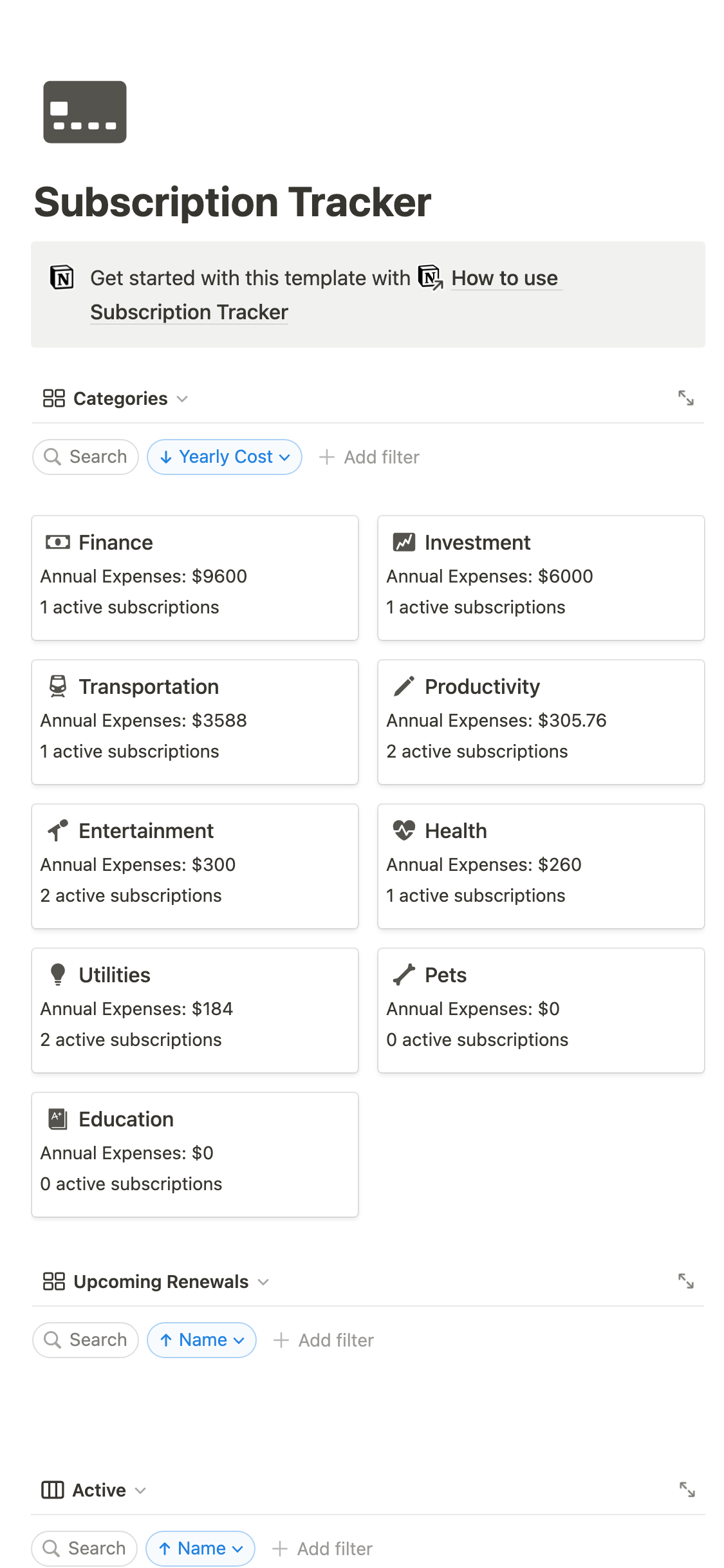Add filter to Categories database

click(x=369, y=457)
